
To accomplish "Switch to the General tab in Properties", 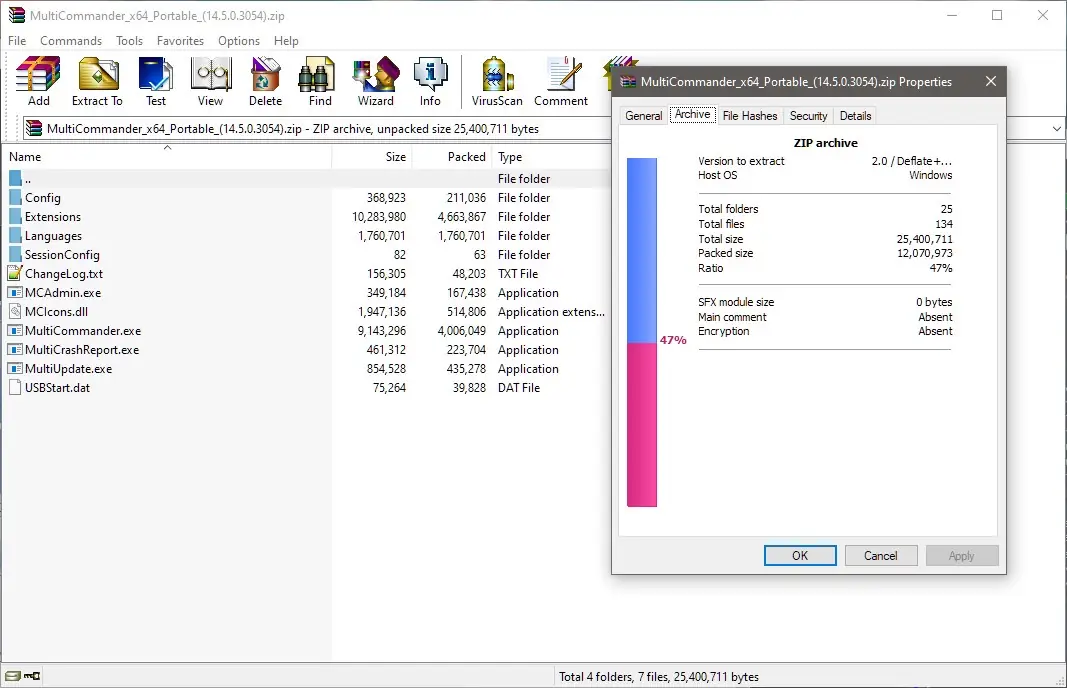I will click(644, 116).
